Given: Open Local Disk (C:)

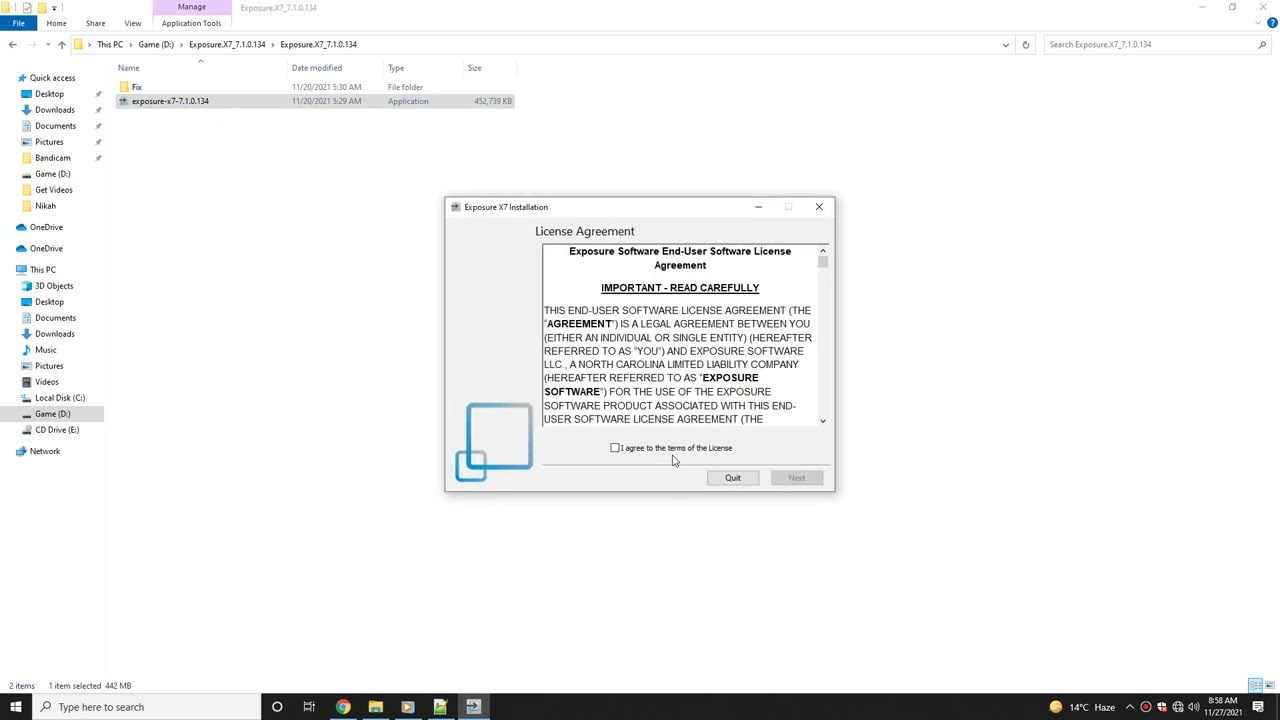Looking at the screenshot, I should 60,398.
